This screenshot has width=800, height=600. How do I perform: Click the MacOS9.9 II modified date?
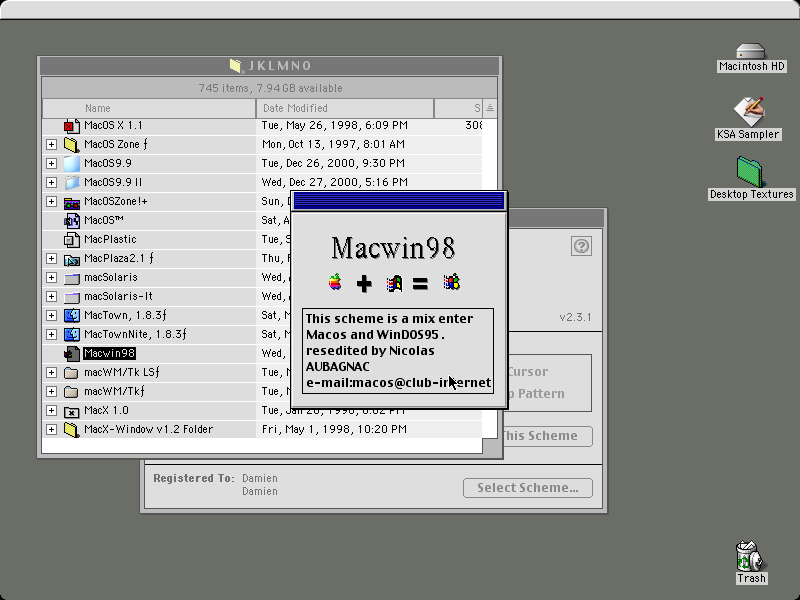[335, 182]
